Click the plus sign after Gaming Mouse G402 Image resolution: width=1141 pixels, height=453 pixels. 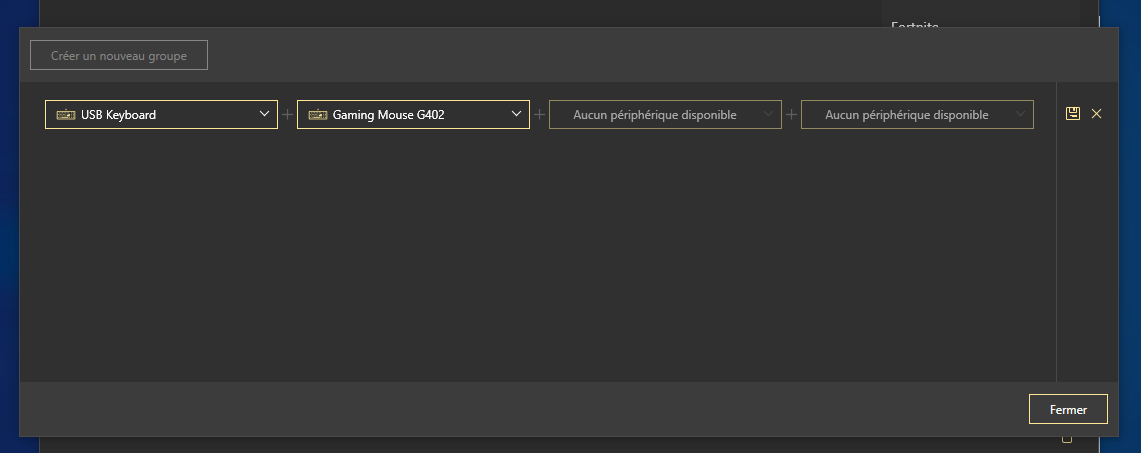tap(540, 115)
